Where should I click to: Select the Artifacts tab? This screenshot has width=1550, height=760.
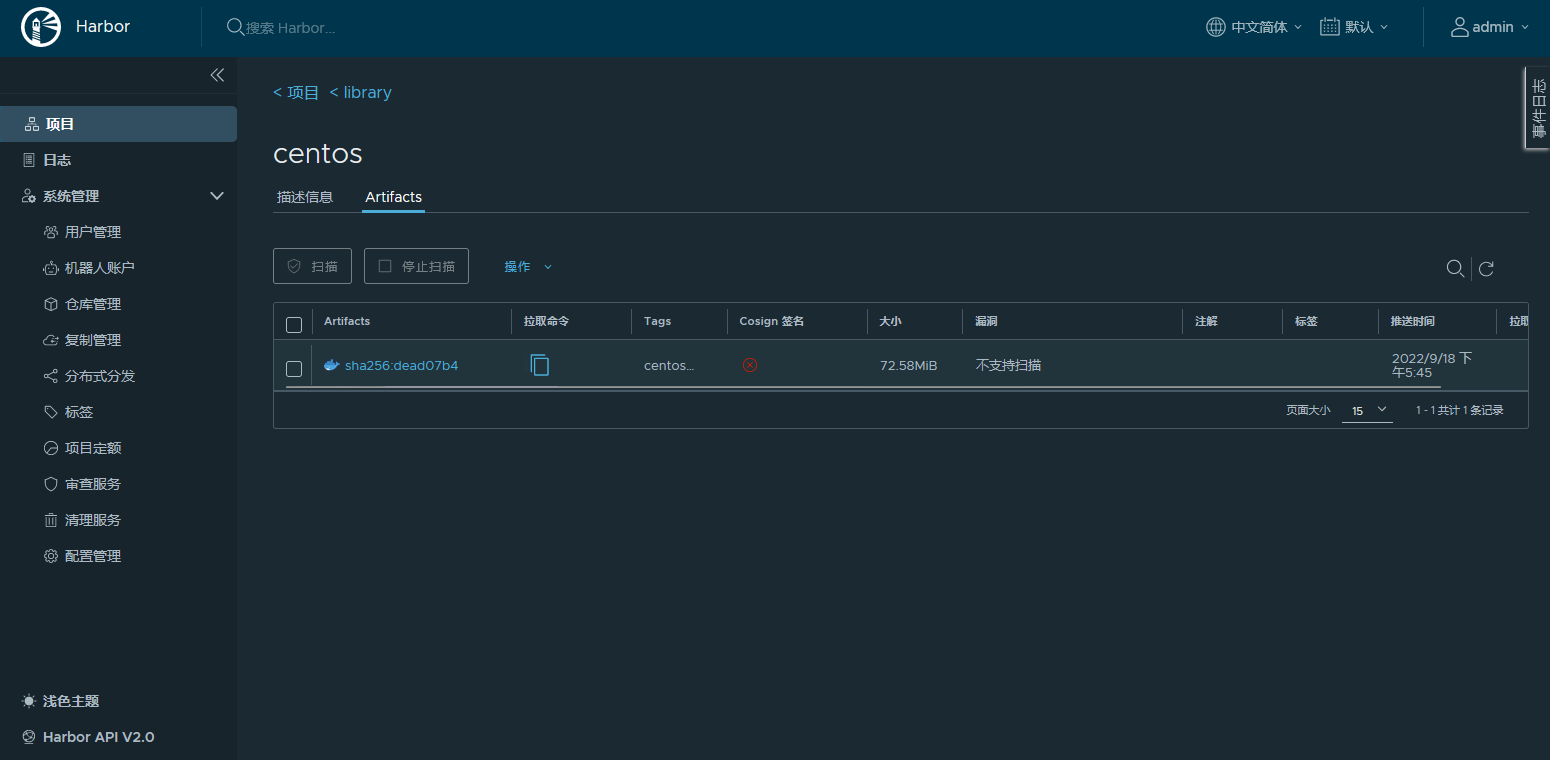pos(393,197)
